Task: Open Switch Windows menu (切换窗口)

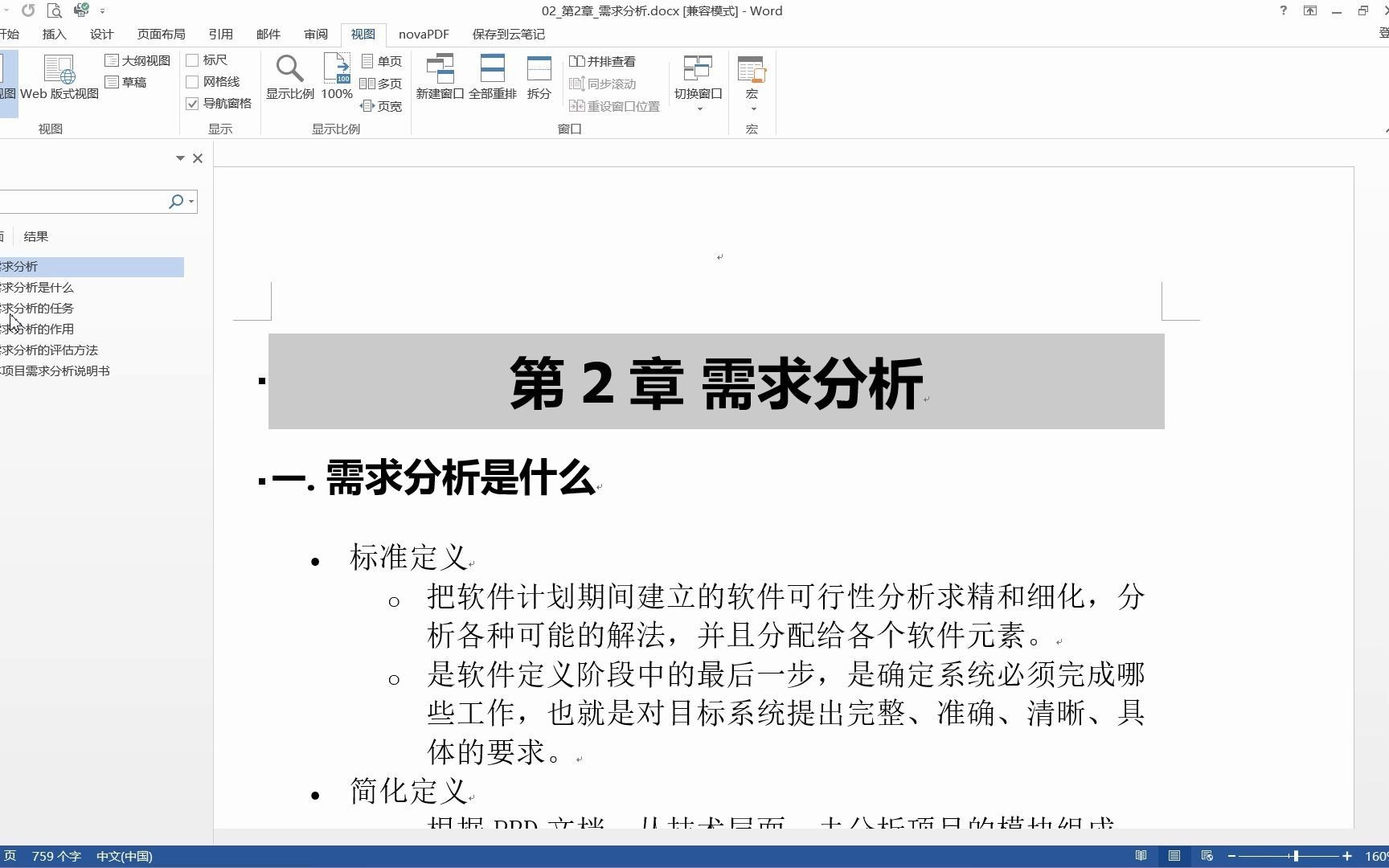Action: click(698, 83)
